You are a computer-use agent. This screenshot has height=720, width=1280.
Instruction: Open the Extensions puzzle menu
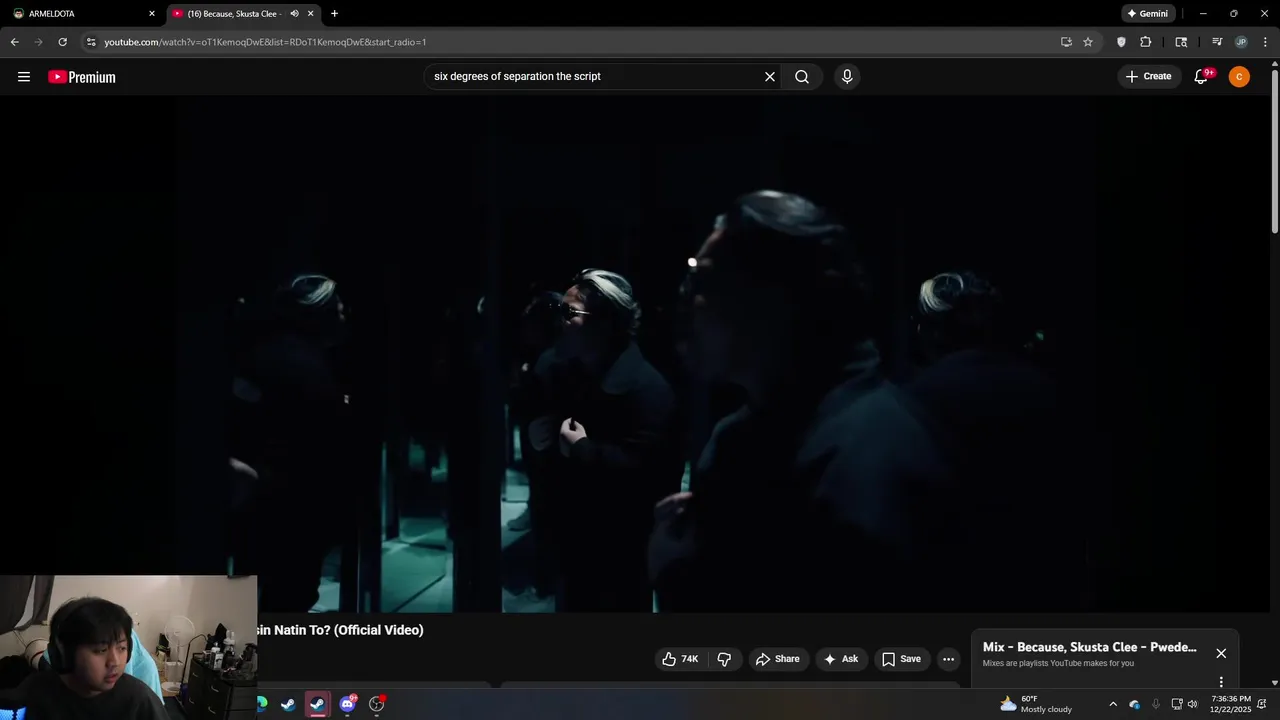coord(1146,42)
